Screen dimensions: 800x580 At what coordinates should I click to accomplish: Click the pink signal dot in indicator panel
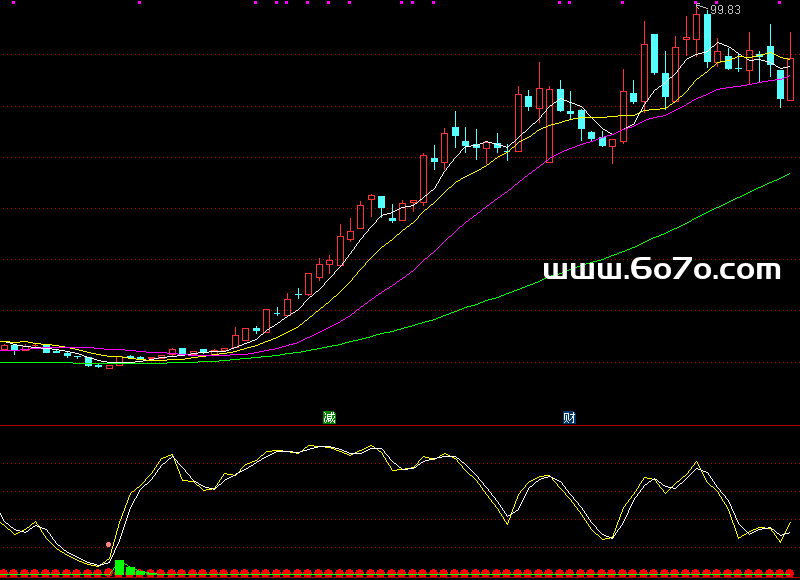pos(108,545)
